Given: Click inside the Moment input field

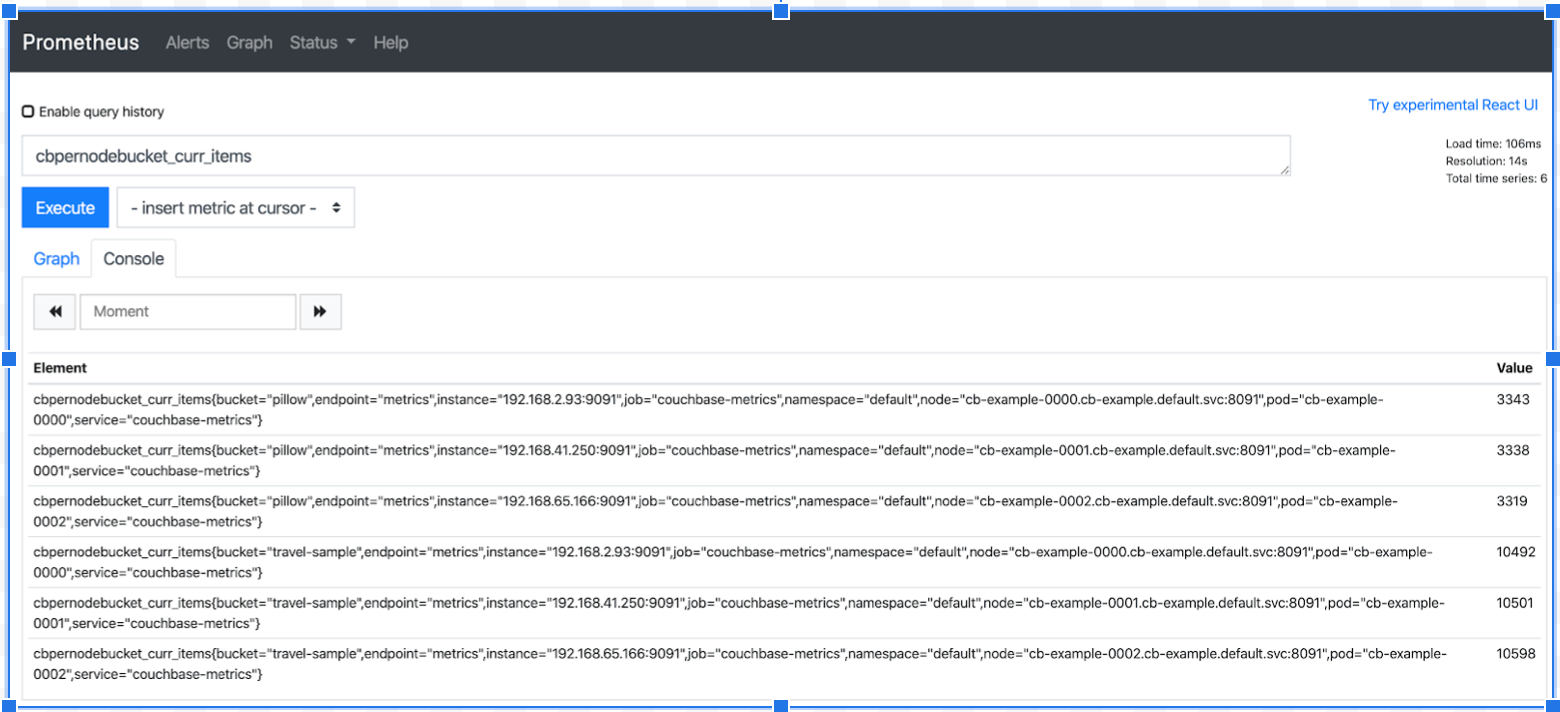Looking at the screenshot, I should pyautogui.click(x=187, y=311).
